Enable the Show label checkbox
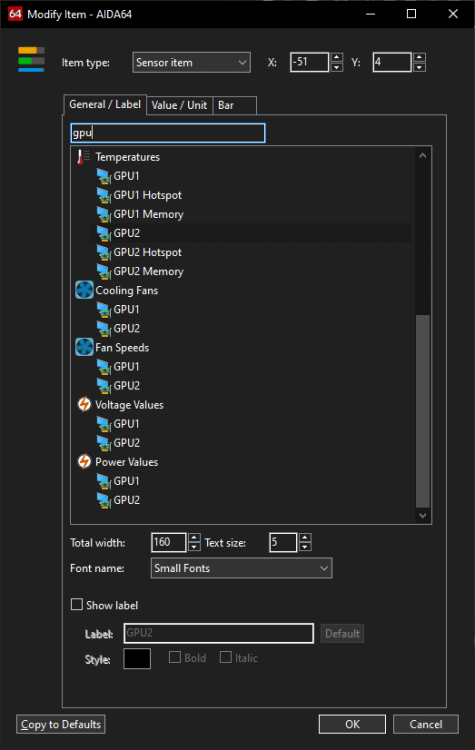 pyautogui.click(x=77, y=605)
